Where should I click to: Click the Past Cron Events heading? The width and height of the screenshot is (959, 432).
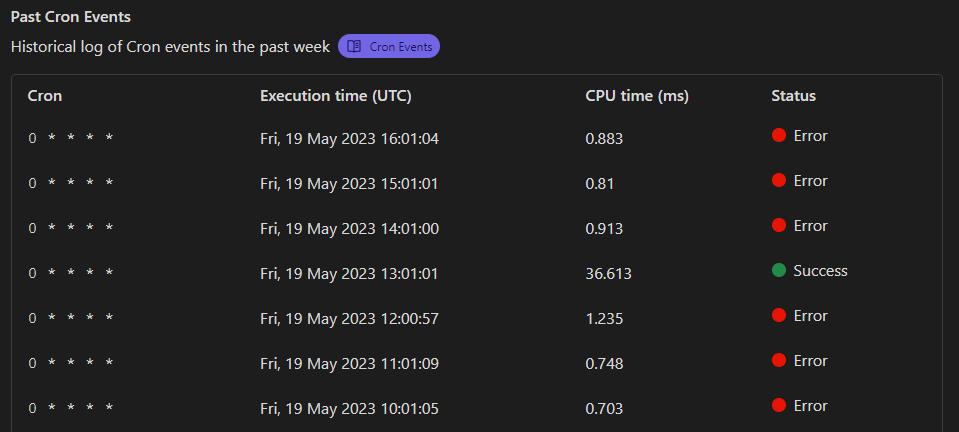point(71,17)
